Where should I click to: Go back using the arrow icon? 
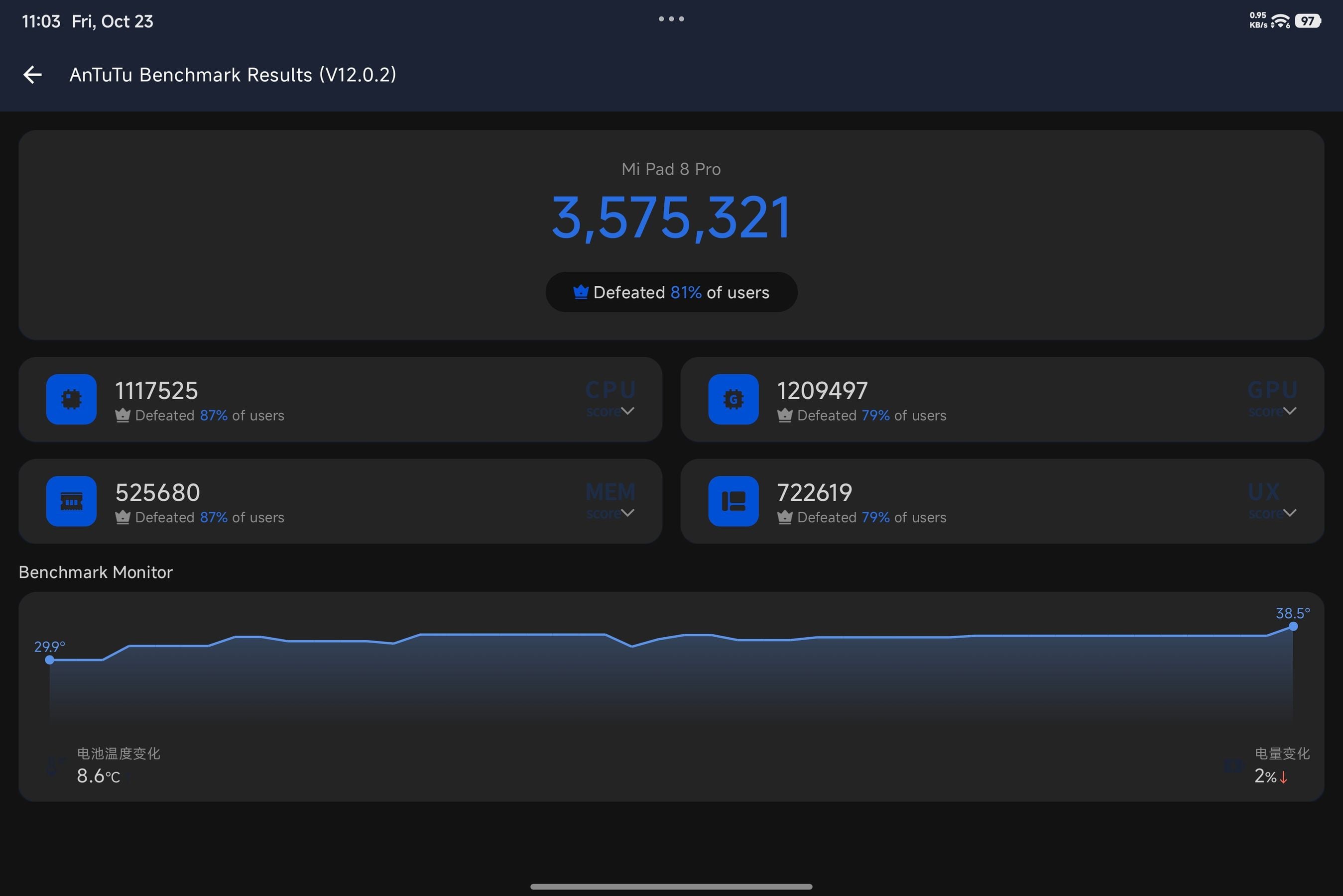32,74
